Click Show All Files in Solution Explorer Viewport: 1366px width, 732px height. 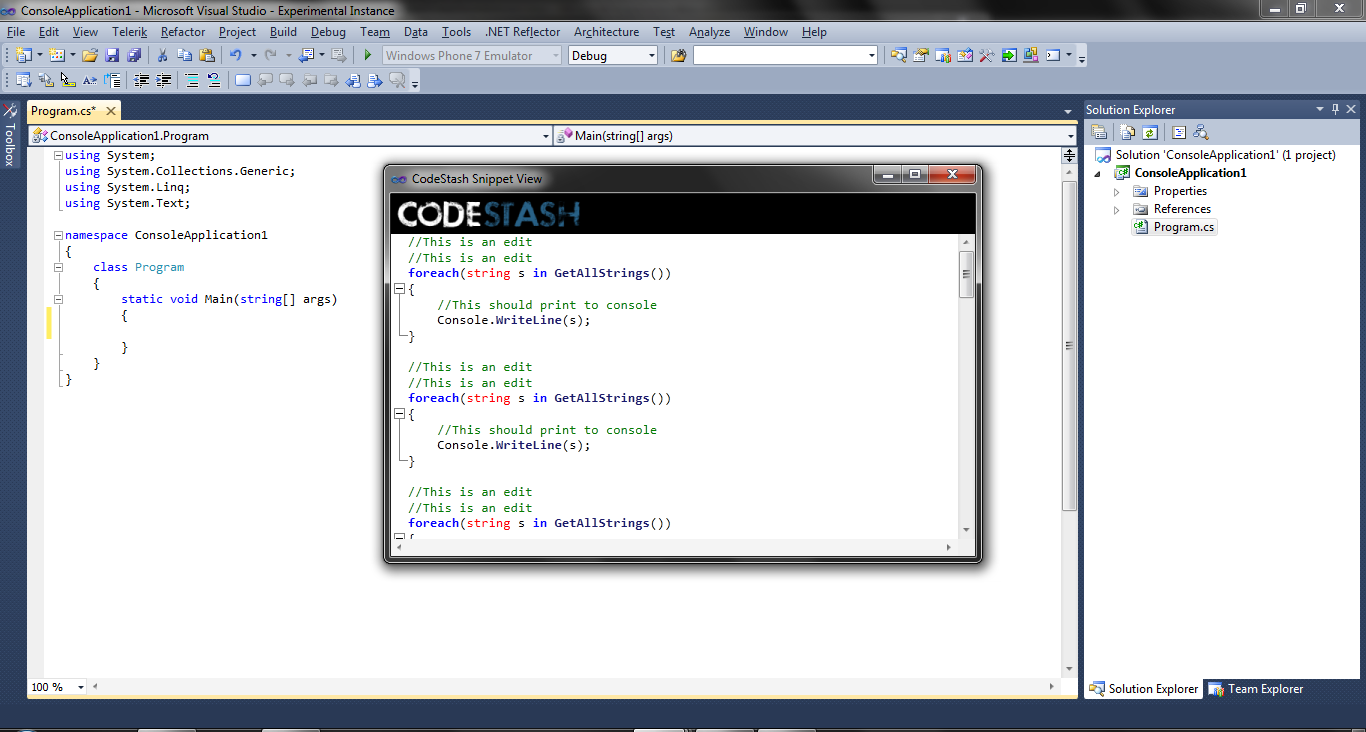1128,132
